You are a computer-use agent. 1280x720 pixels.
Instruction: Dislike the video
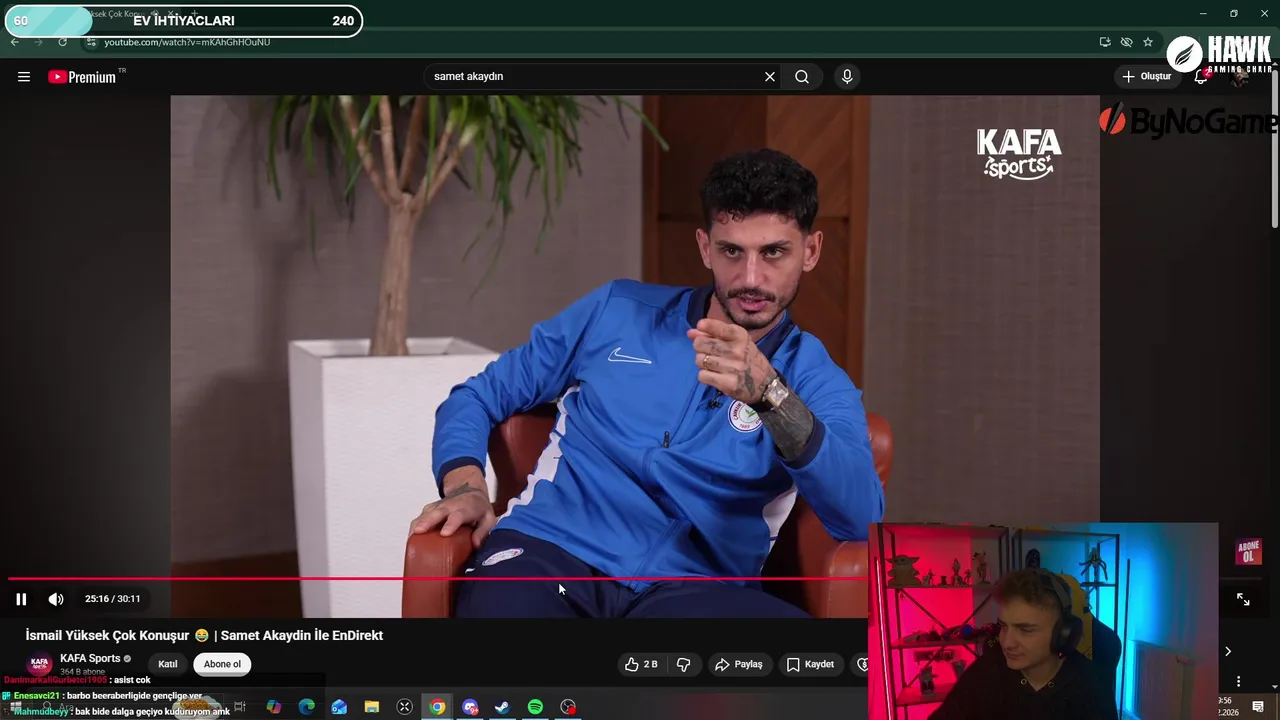[684, 664]
